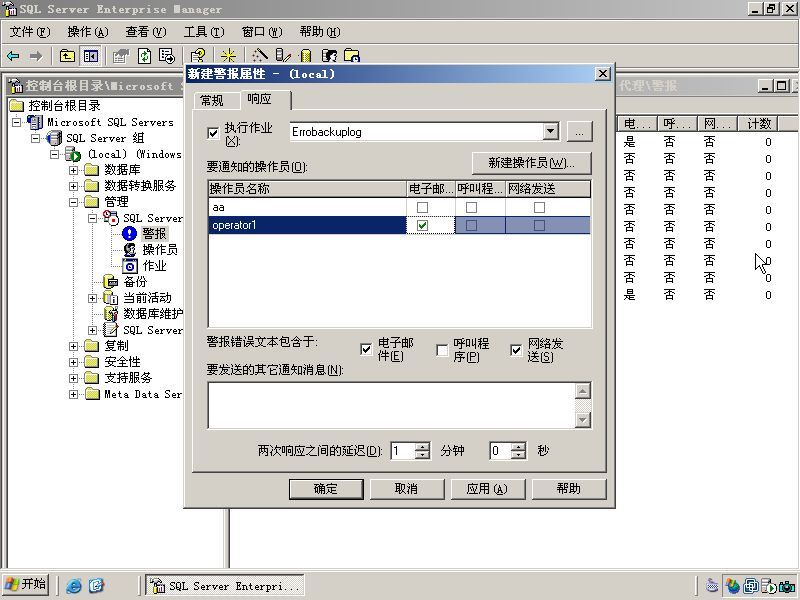Open the 工具(T) menu
The height and width of the screenshot is (600, 800).
[x=204, y=32]
